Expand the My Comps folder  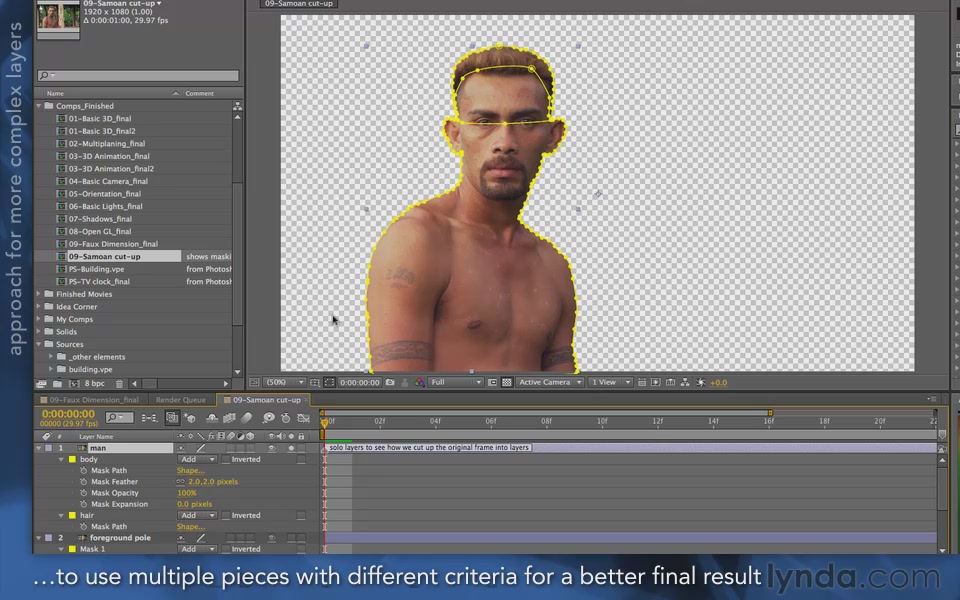point(39,319)
